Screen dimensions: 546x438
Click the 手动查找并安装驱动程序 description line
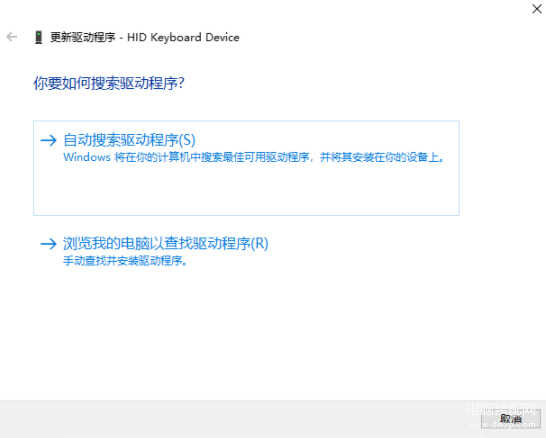pyautogui.click(x=125, y=260)
